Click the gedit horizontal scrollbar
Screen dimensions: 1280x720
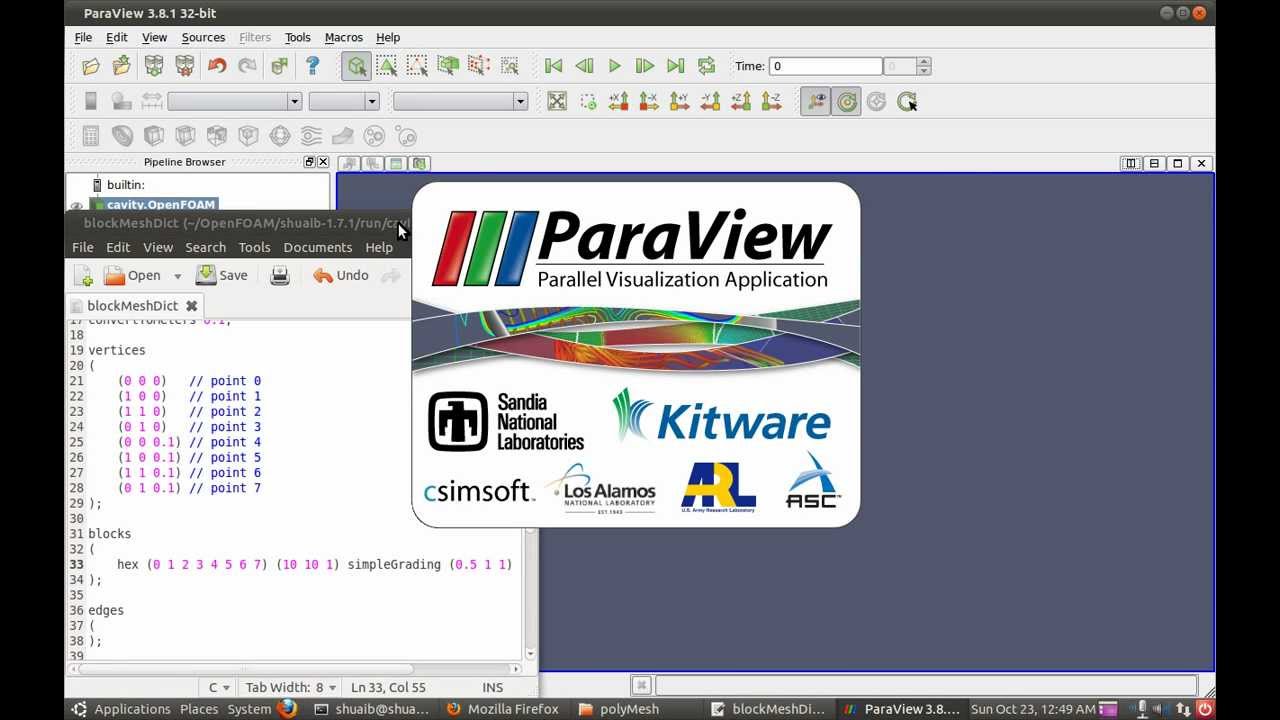coord(293,668)
